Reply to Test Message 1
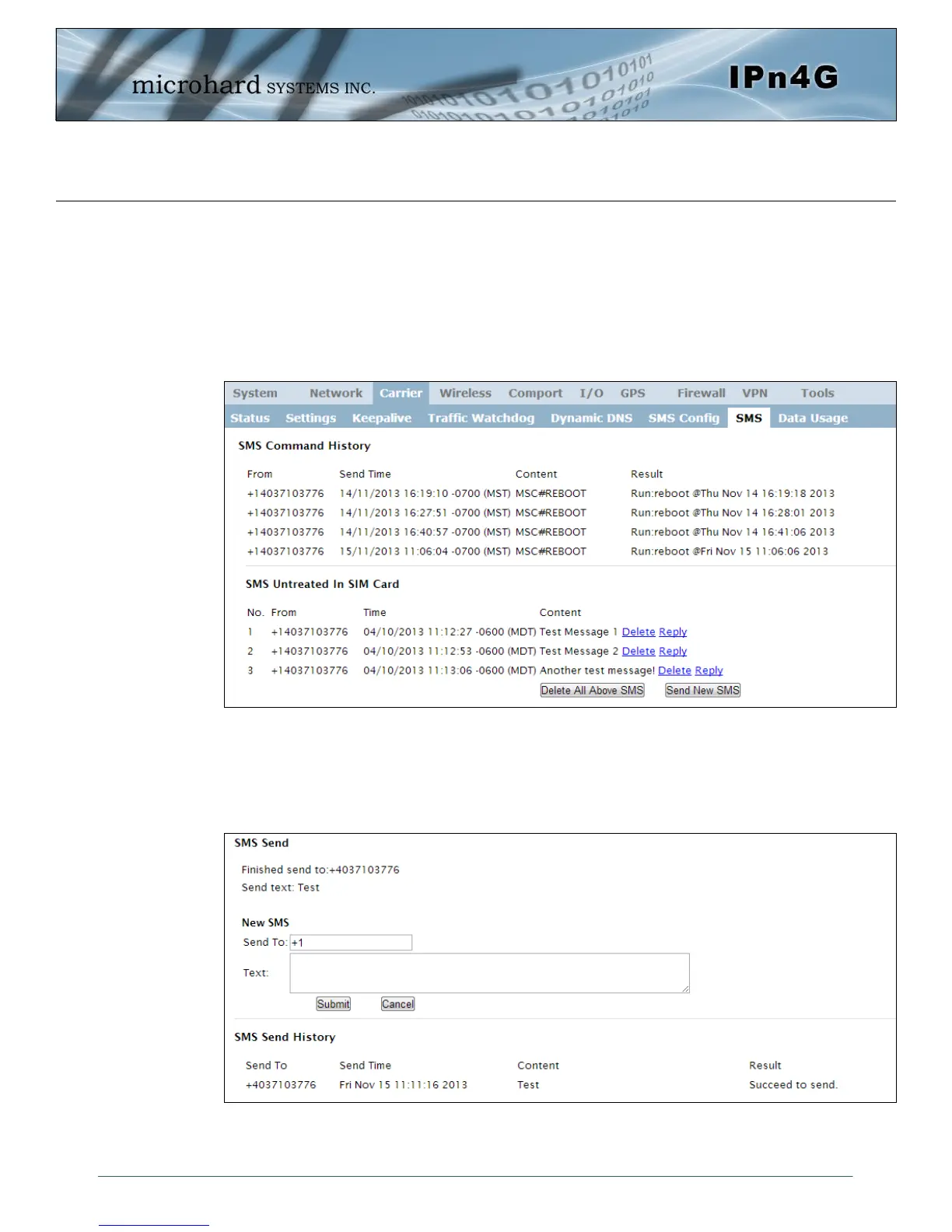 click(x=673, y=632)
